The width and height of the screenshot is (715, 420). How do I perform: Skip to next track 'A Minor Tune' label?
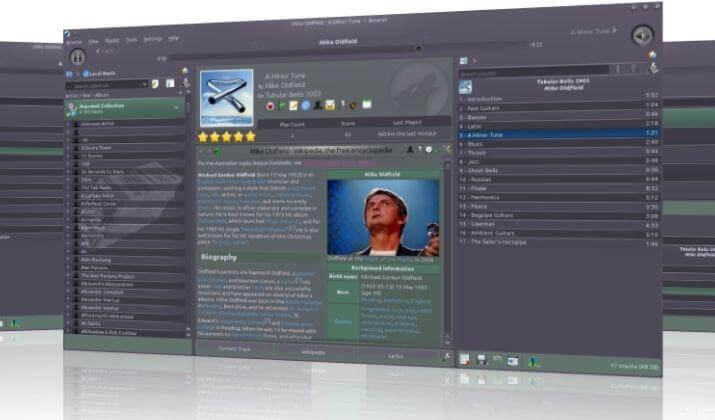[x=594, y=31]
